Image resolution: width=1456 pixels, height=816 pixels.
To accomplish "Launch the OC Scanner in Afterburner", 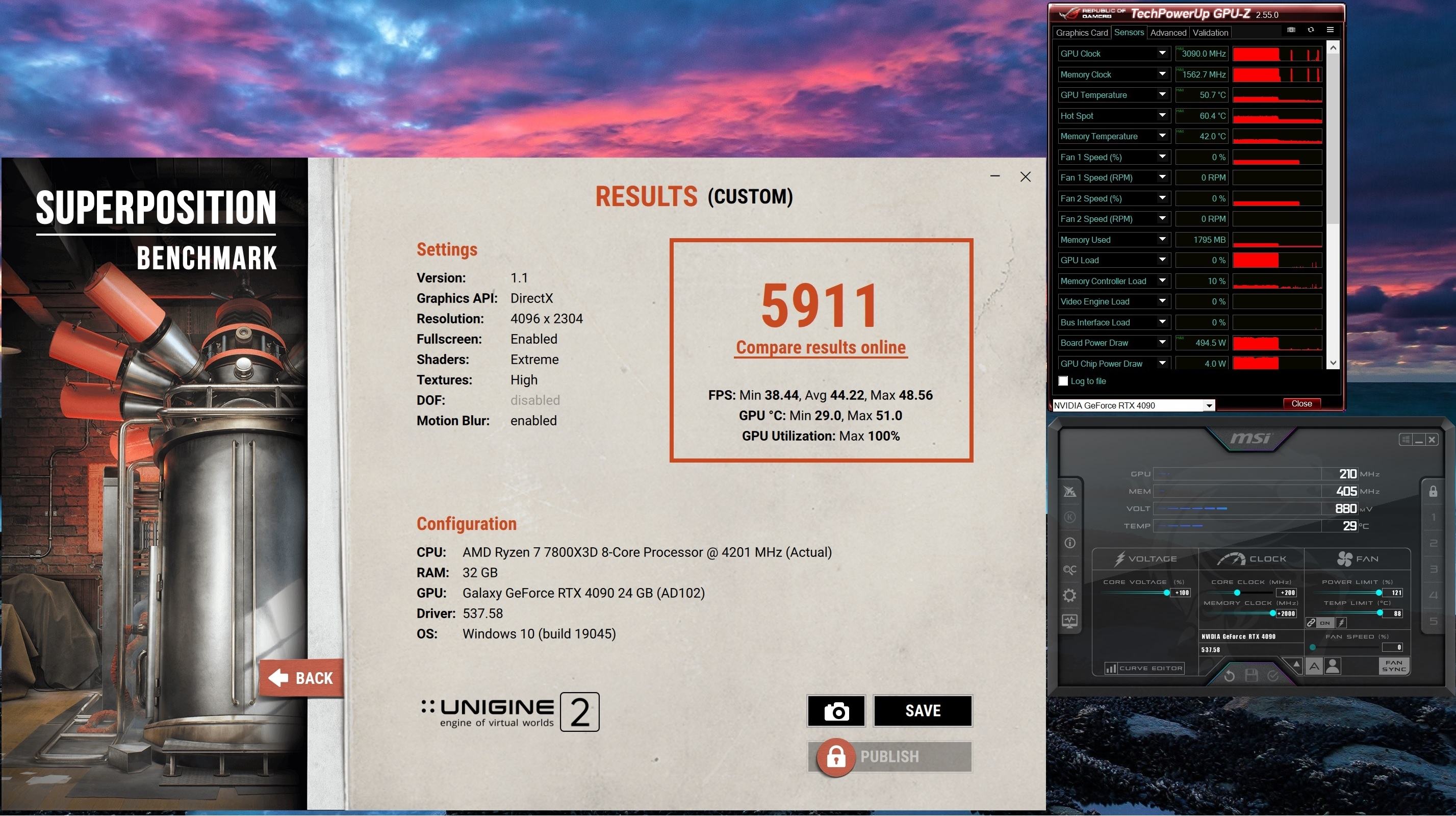I will pyautogui.click(x=1070, y=570).
